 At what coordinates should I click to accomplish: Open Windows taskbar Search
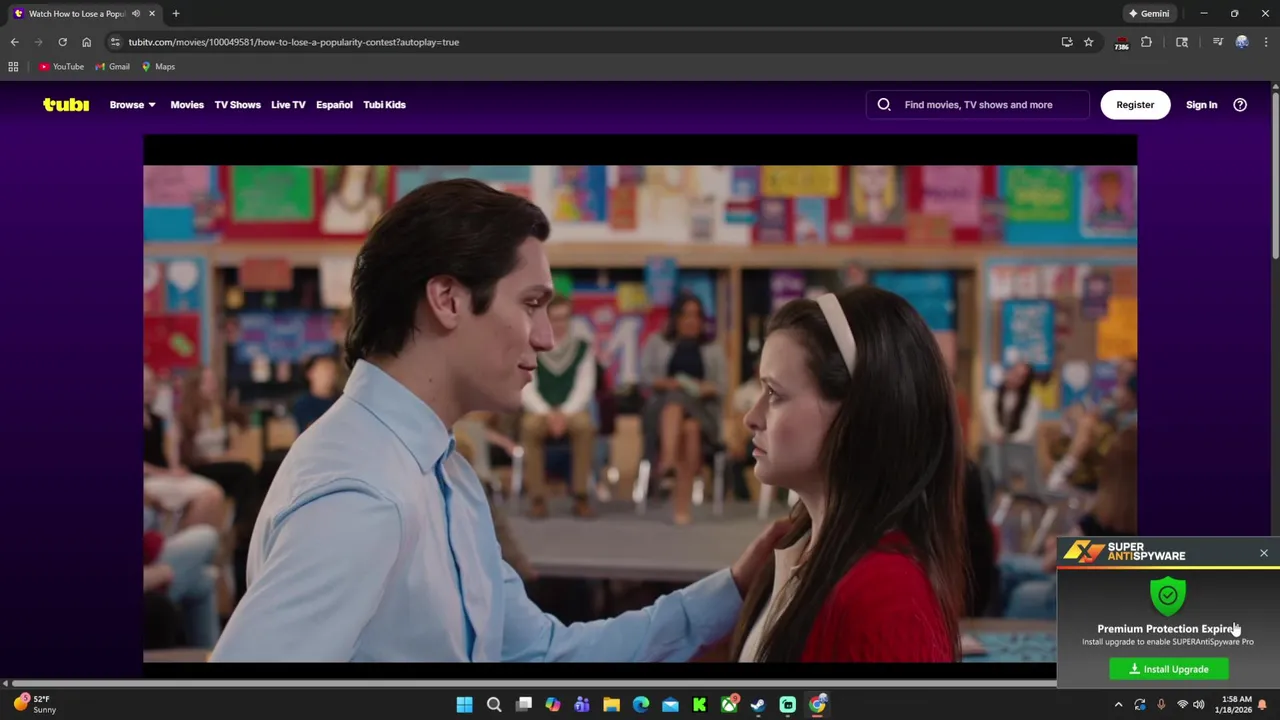(x=494, y=705)
